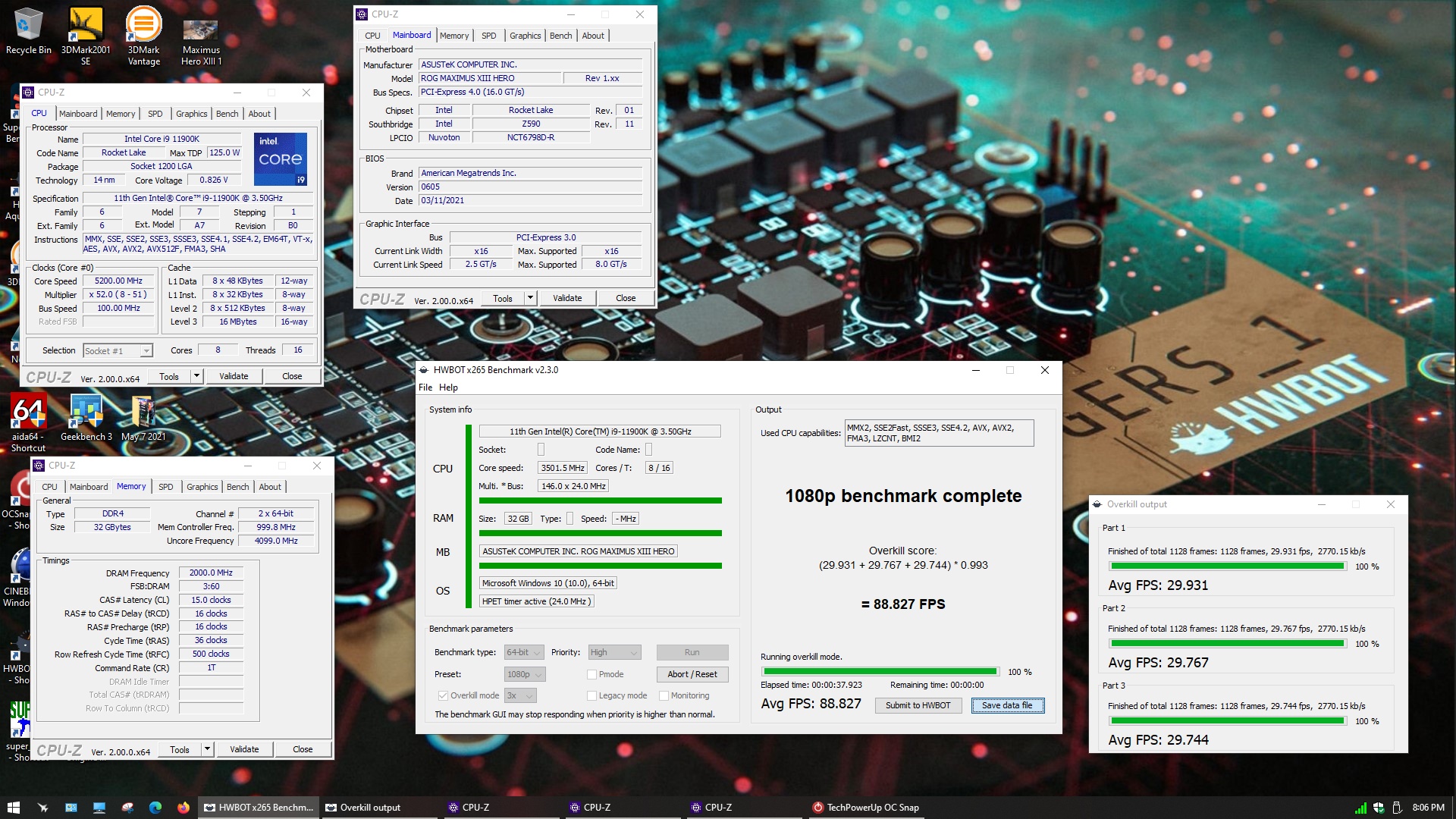
Task: Open Microsoft Edge from the taskbar
Action: pos(155,808)
